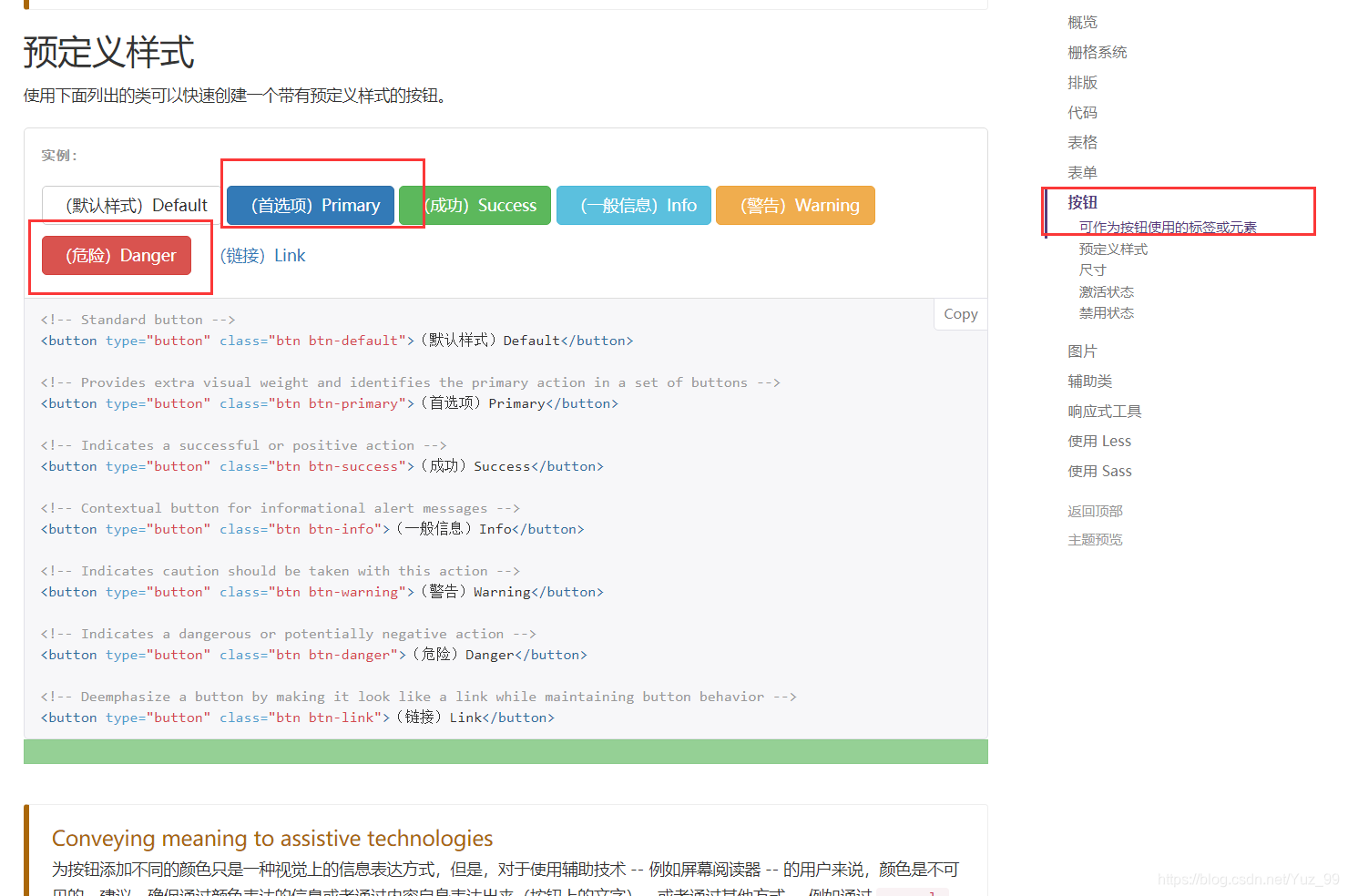
Task: Open 图片 in the sidebar
Action: pos(1082,351)
